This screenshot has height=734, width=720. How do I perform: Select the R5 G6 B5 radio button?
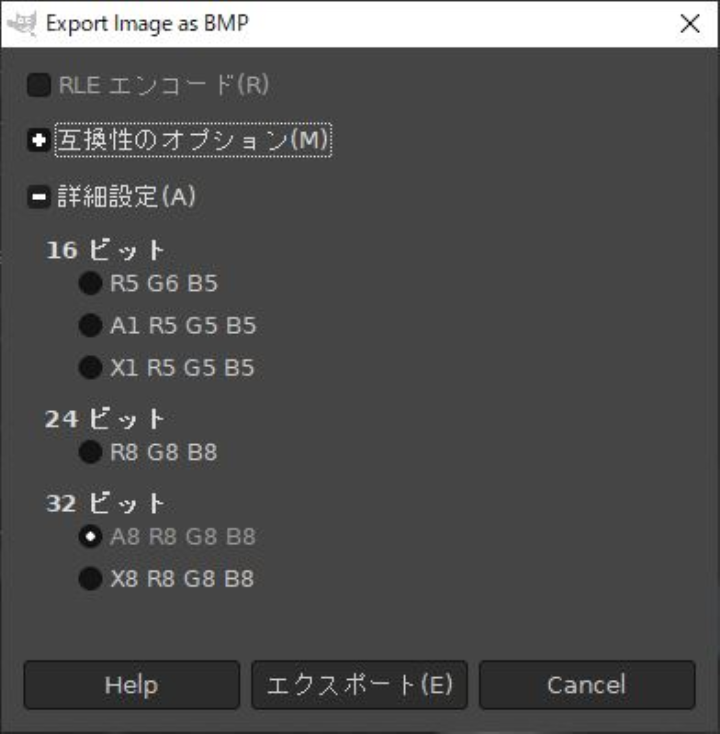coord(90,284)
